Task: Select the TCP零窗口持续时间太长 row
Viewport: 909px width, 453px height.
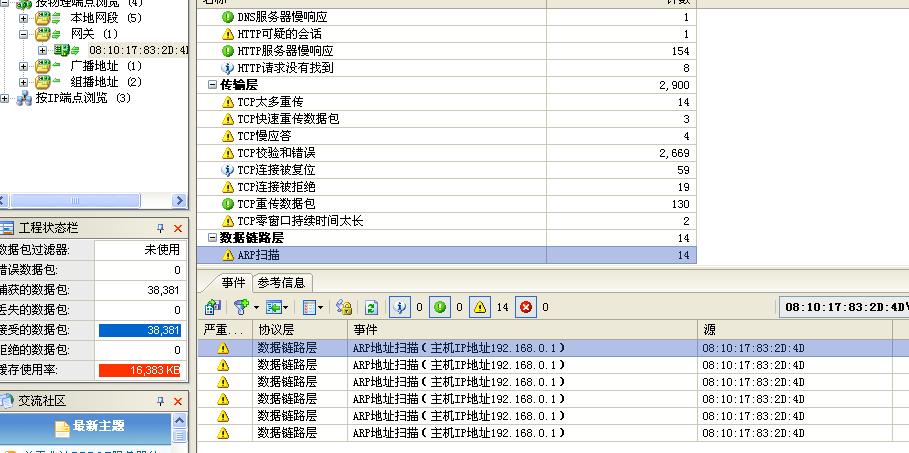Action: tap(446, 221)
